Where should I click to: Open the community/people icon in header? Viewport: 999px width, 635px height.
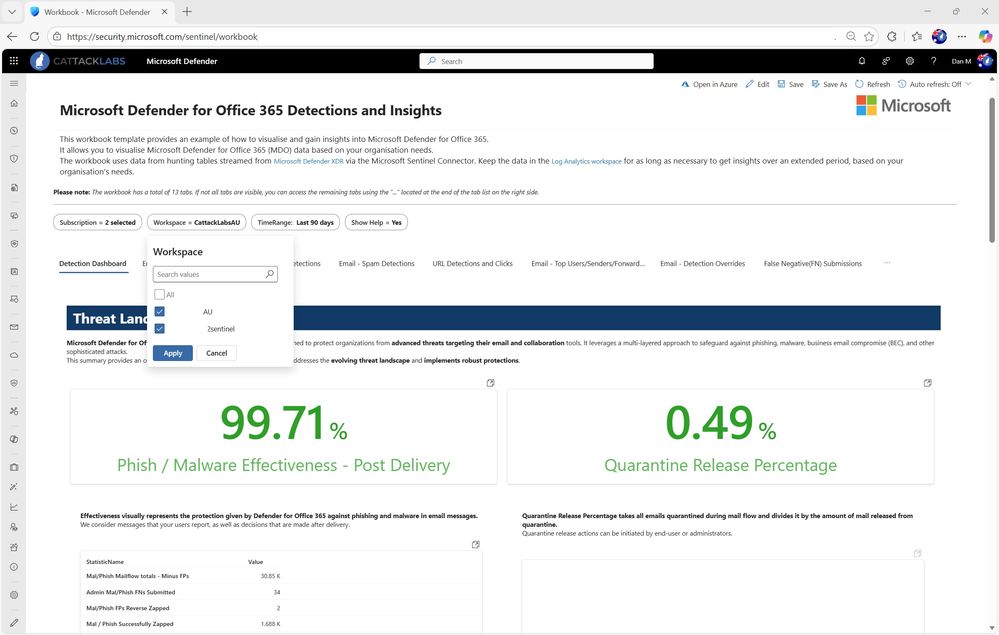click(886, 61)
